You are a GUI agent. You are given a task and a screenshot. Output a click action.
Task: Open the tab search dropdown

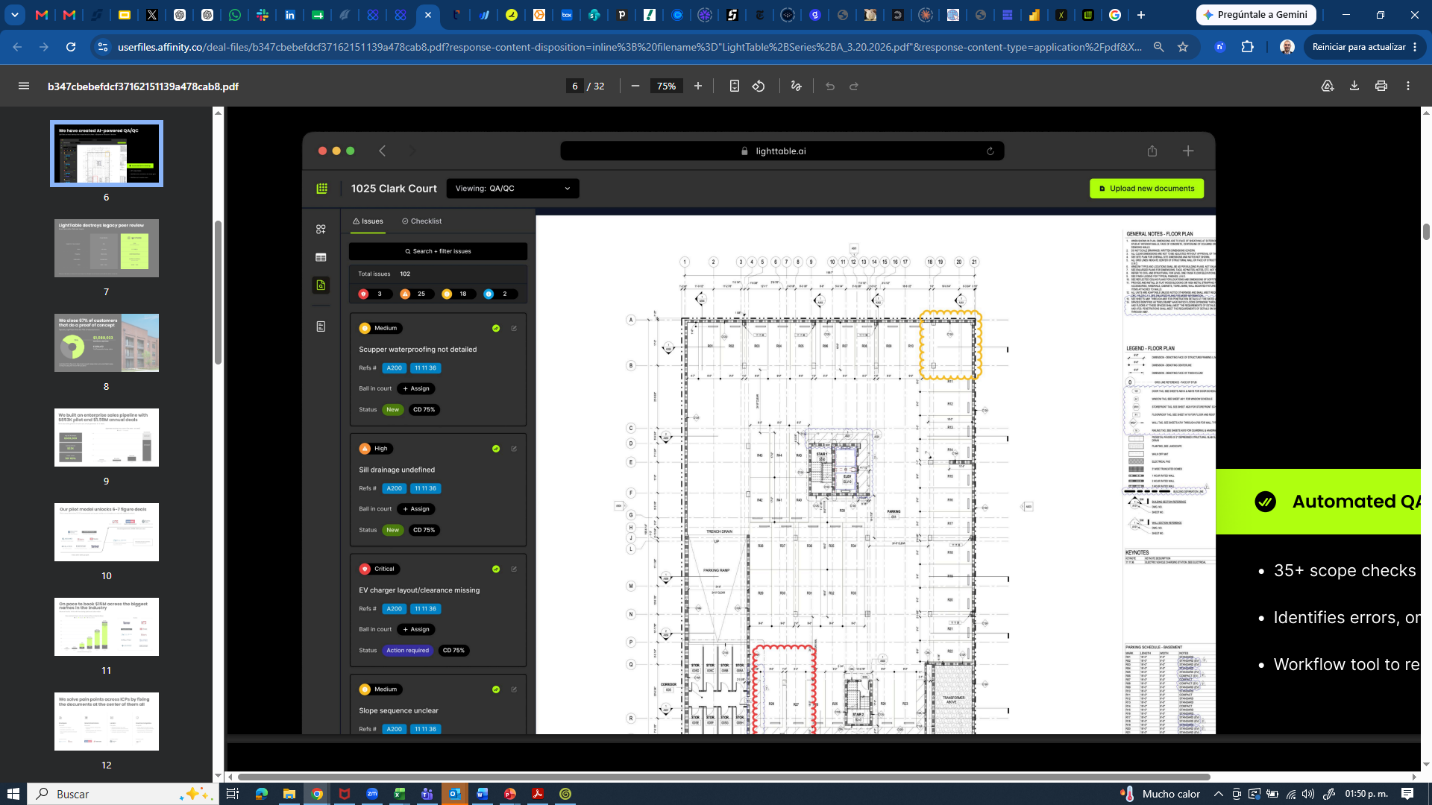[x=15, y=15]
